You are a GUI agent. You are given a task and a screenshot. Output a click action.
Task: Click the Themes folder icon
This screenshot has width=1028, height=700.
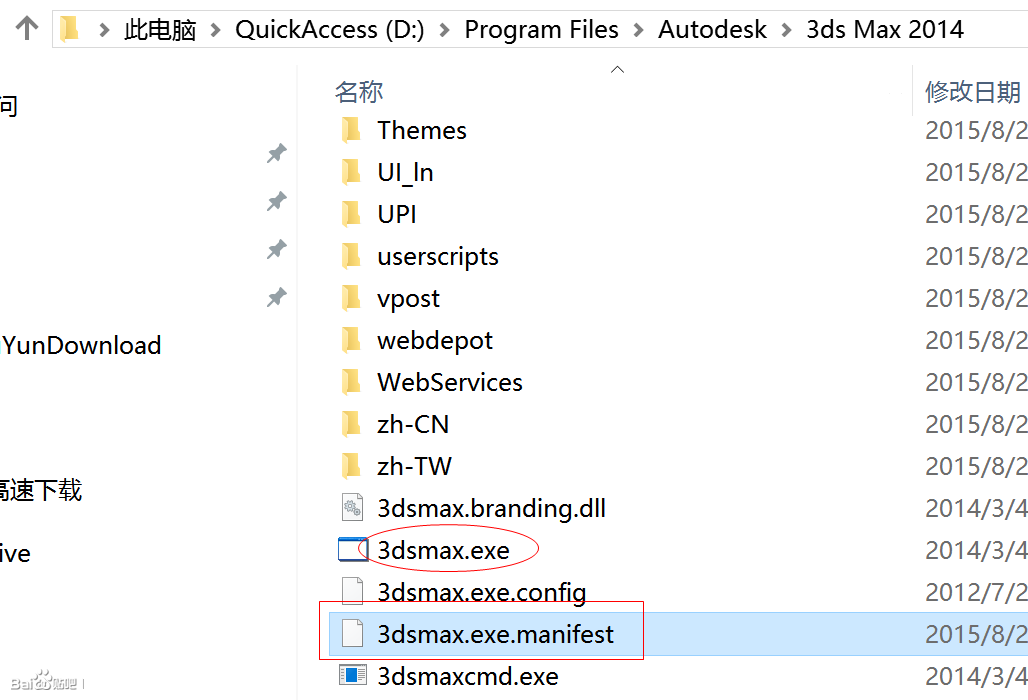pos(351,130)
